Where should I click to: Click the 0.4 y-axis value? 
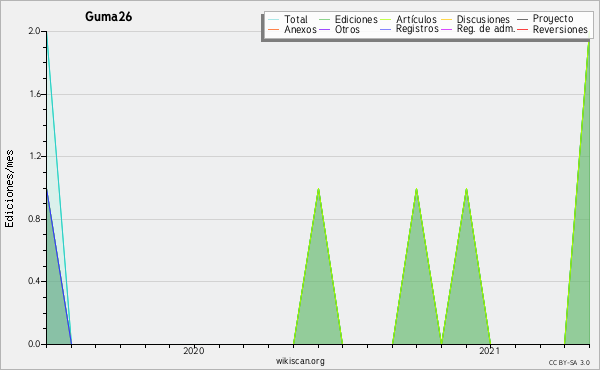pyautogui.click(x=34, y=281)
